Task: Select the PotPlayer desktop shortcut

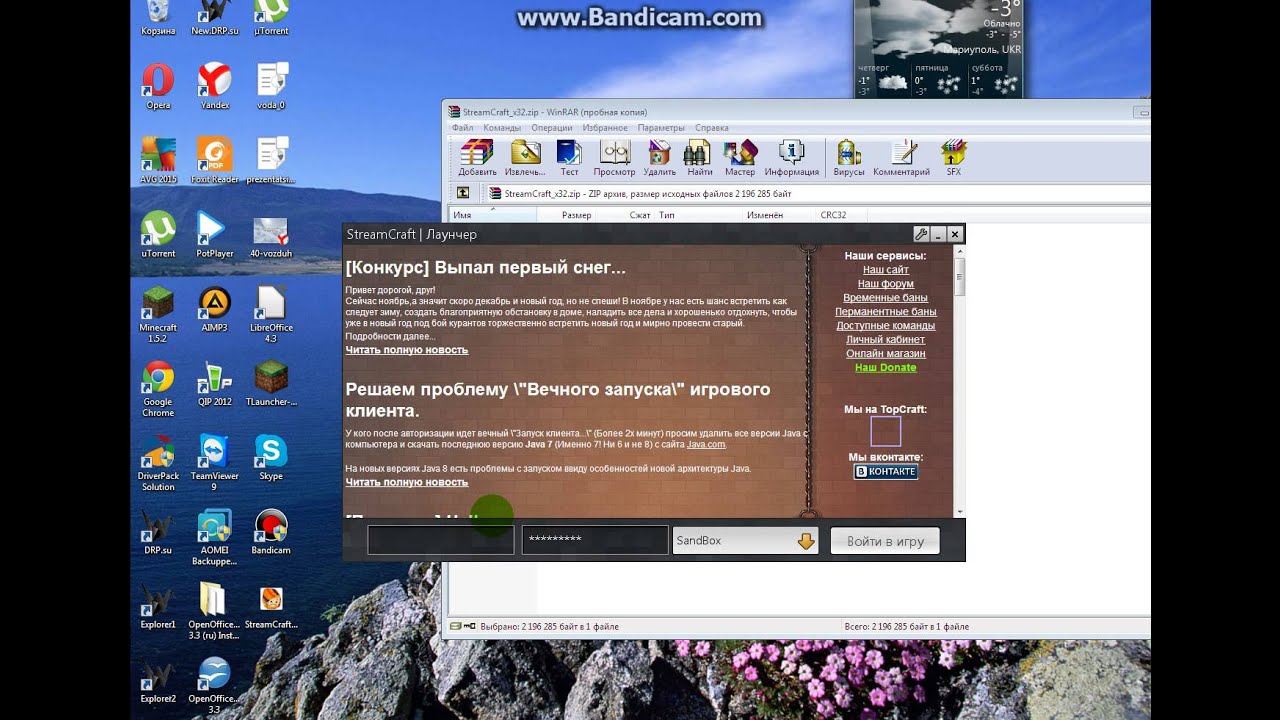Action: pos(215,235)
